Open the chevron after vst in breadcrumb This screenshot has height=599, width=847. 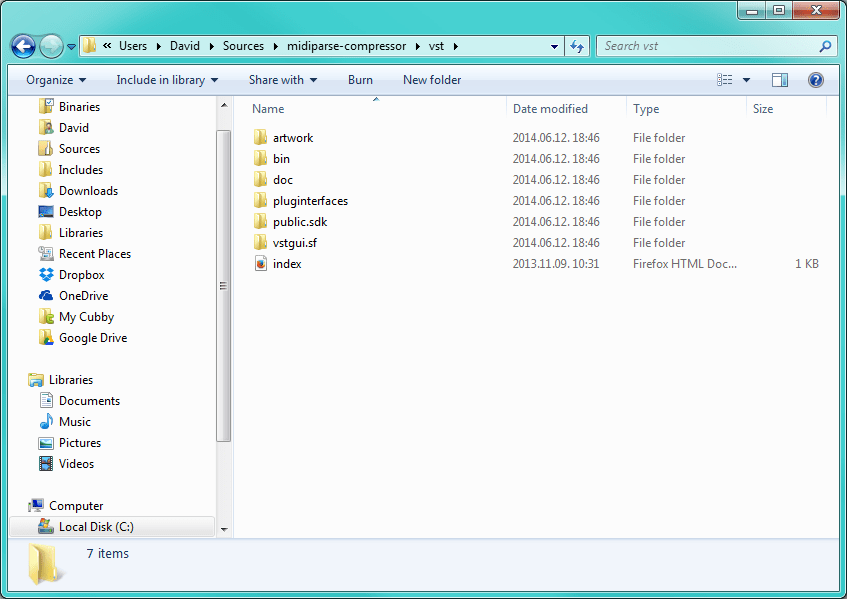tap(457, 46)
